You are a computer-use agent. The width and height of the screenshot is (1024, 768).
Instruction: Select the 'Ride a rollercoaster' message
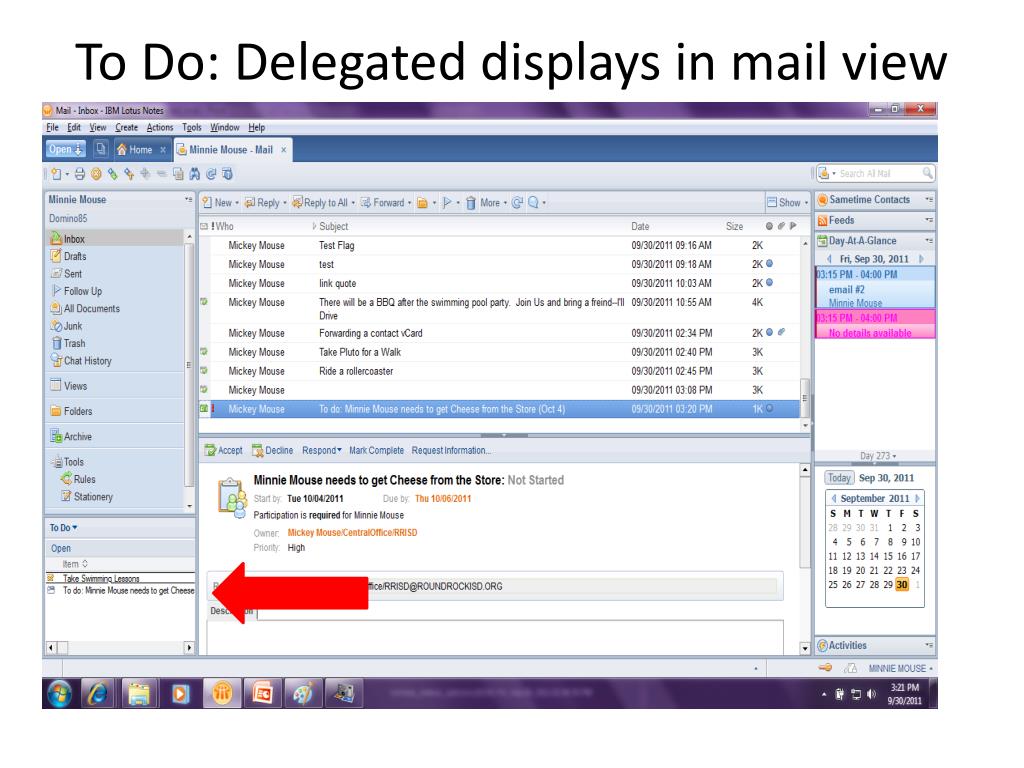[x=500, y=371]
